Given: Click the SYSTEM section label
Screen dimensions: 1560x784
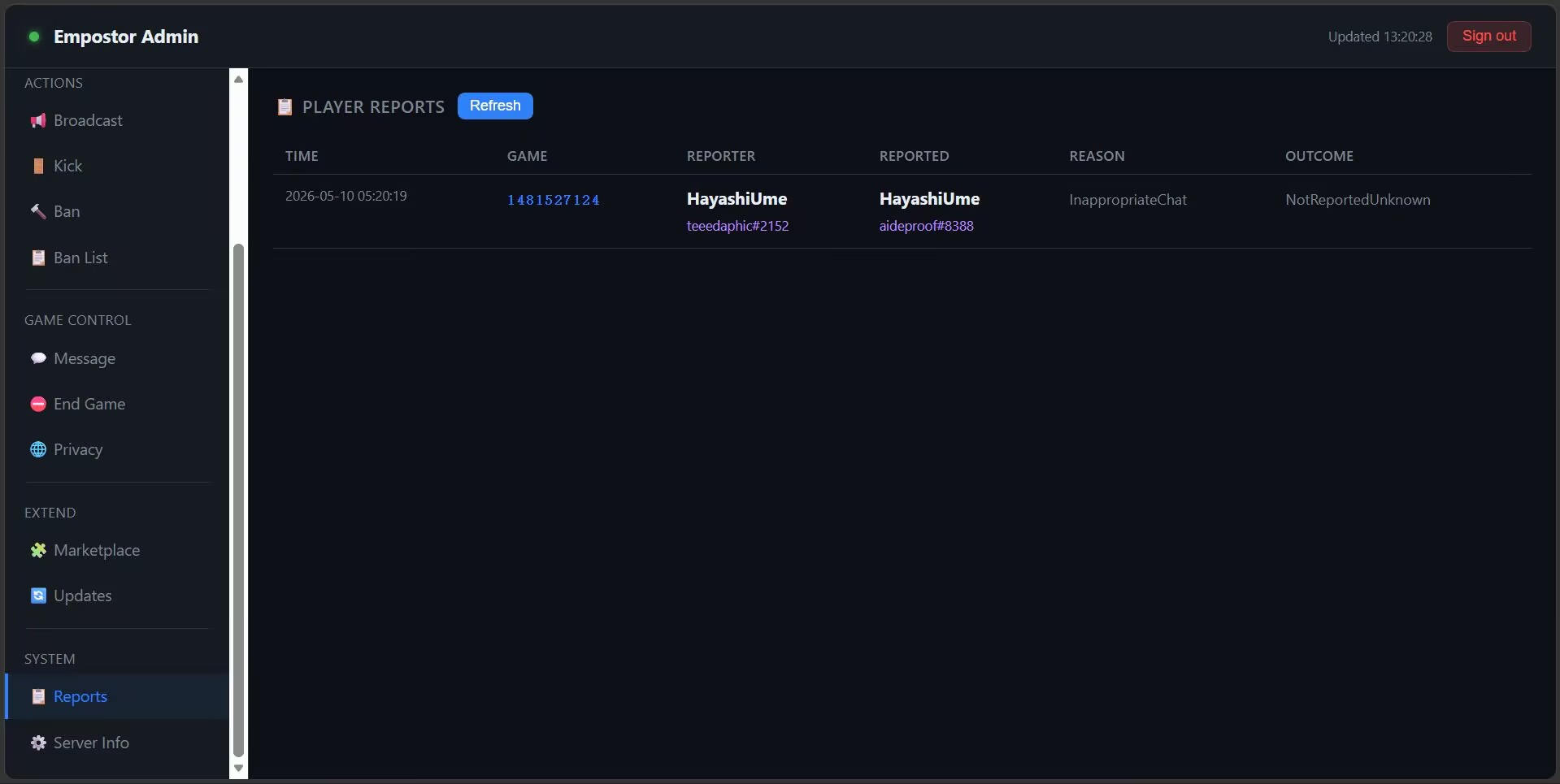Looking at the screenshot, I should pos(50,659).
